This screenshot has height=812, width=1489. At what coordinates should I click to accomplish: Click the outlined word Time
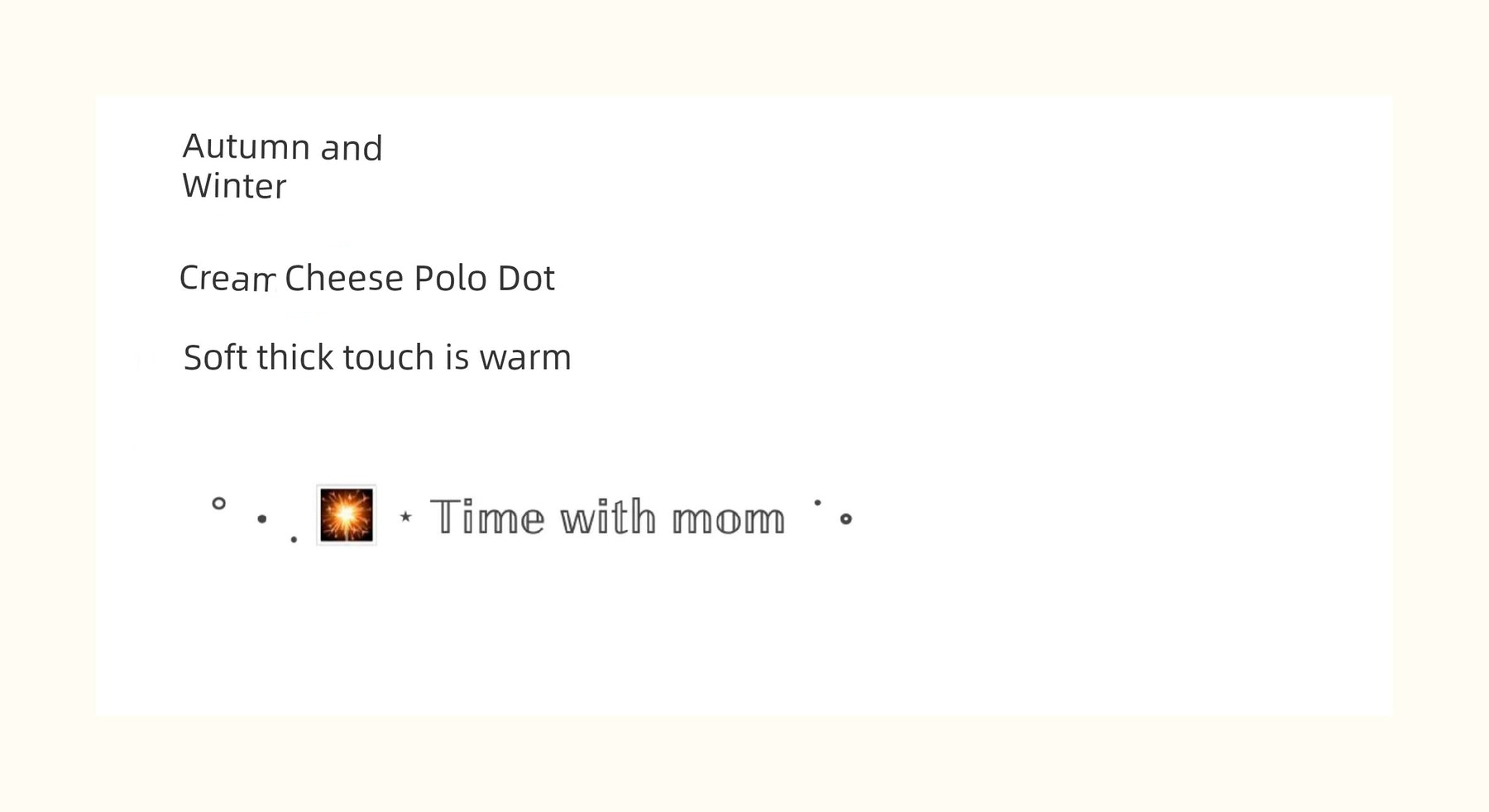coord(487,518)
